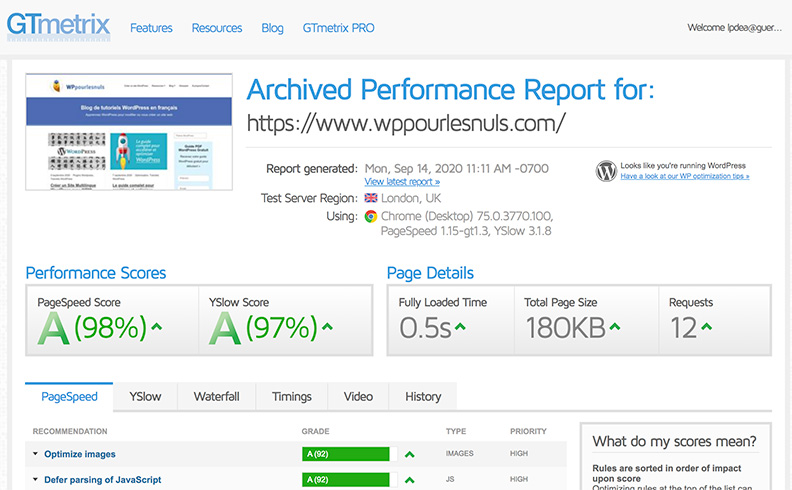Switch to the Waterfall tab
This screenshot has height=490, width=792.
click(x=216, y=397)
